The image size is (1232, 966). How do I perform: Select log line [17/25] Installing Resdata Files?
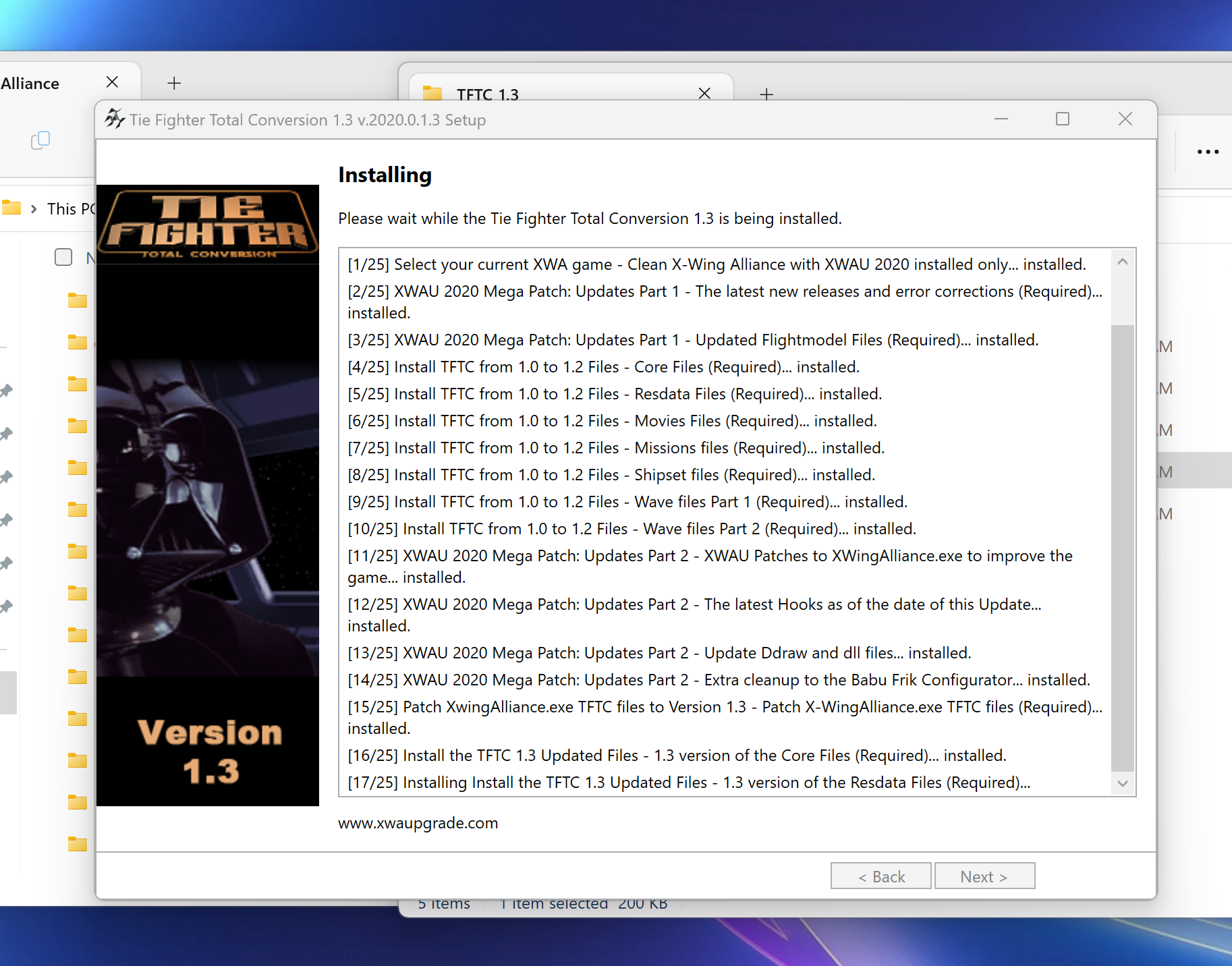pyautogui.click(x=689, y=783)
